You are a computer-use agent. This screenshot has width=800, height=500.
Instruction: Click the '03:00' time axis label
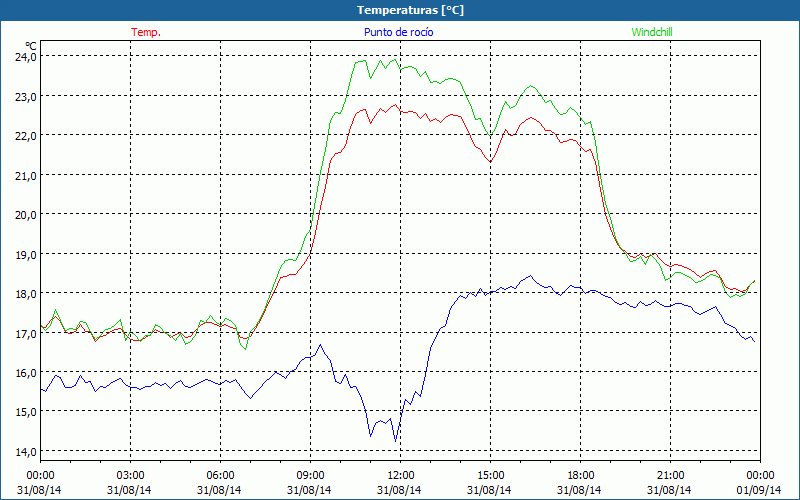coord(130,476)
